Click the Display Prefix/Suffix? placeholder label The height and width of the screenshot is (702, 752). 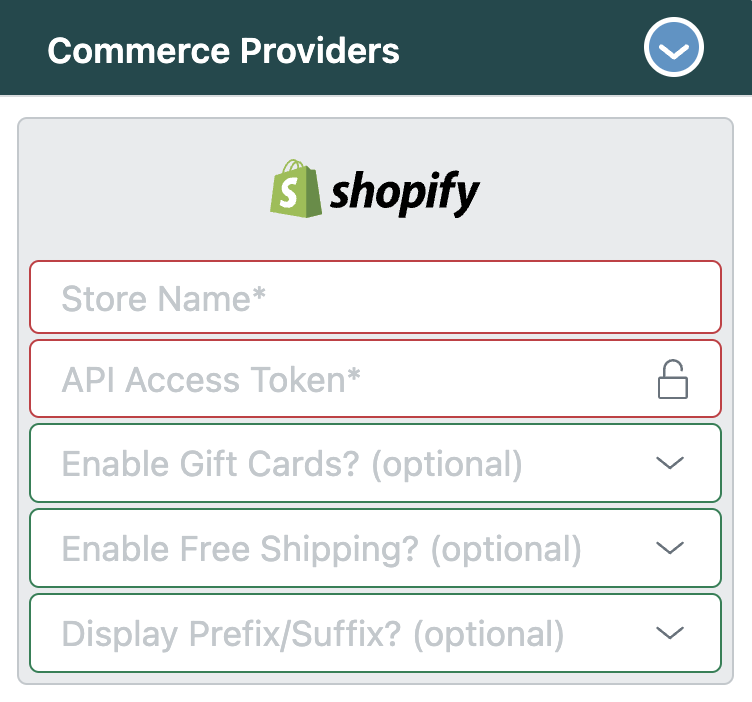(x=231, y=634)
